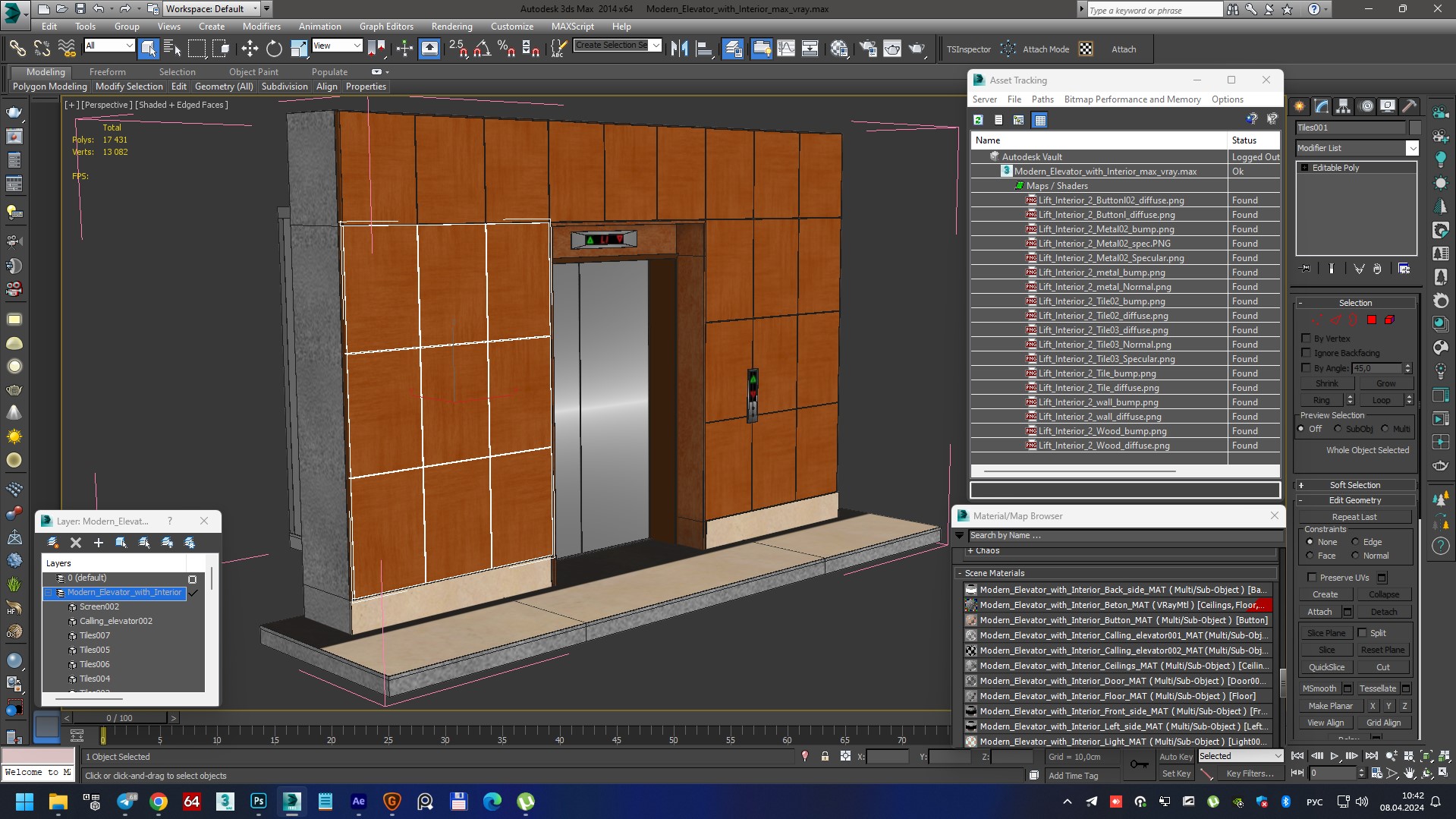Select Multi preview selection radio
This screenshot has height=819, width=1456.
tap(1385, 429)
